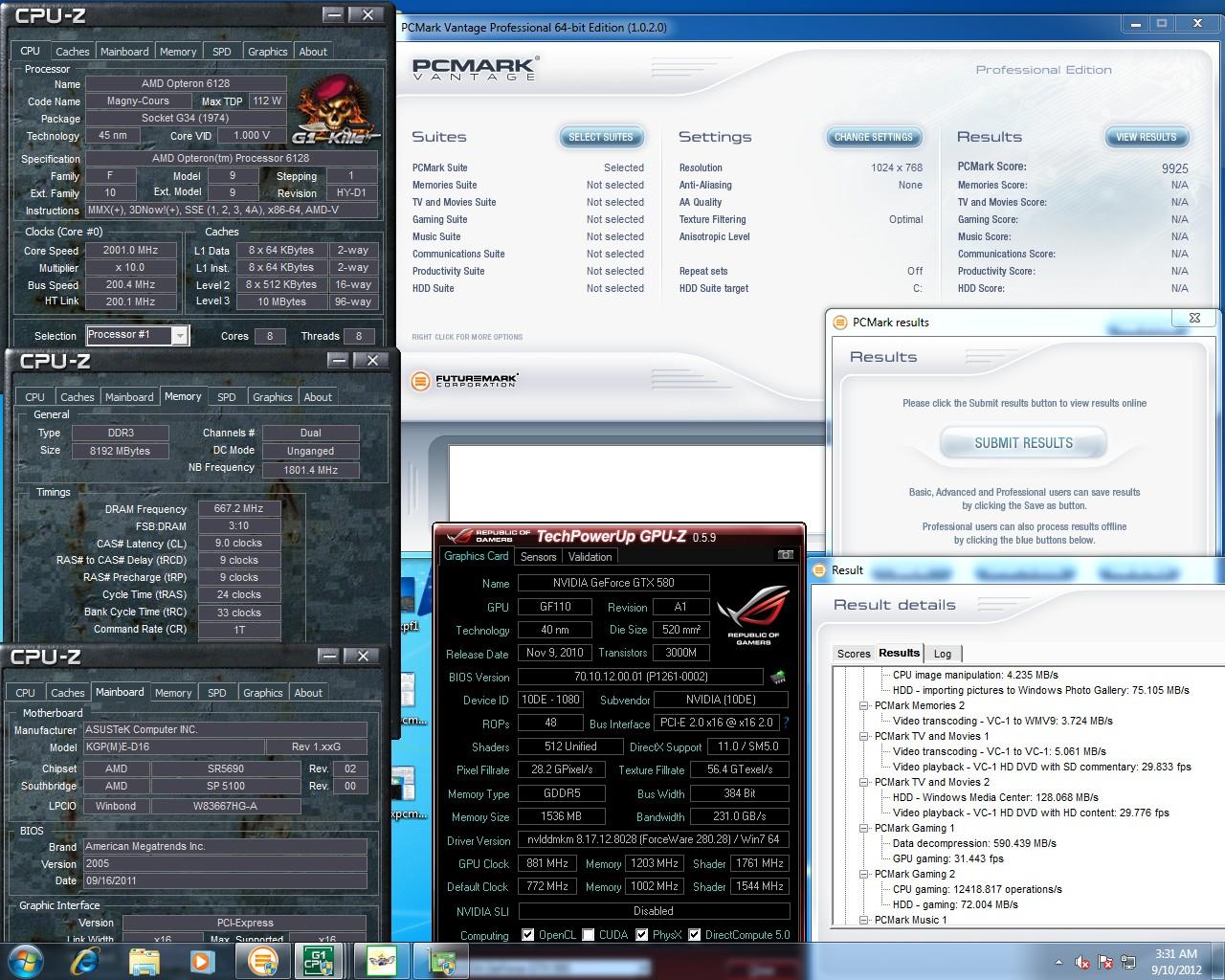Select 'Data decompression: 590.439 MB/s' row
Image resolution: width=1225 pixels, height=980 pixels.
974,843
